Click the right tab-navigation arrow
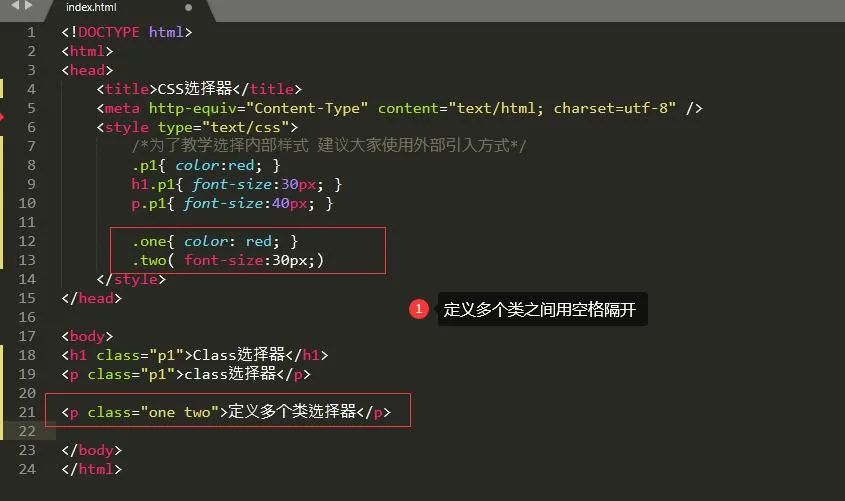This screenshot has width=845, height=501. point(29,5)
